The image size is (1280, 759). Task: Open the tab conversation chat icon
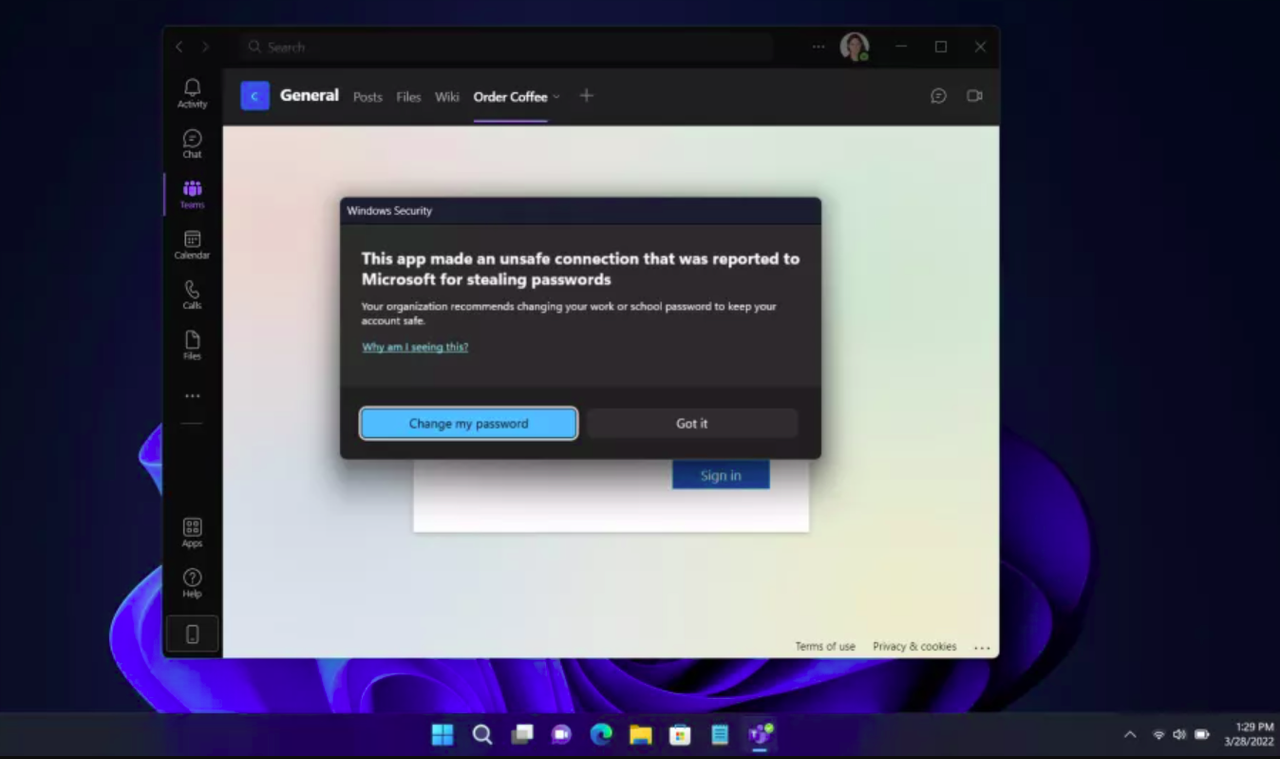pos(938,96)
